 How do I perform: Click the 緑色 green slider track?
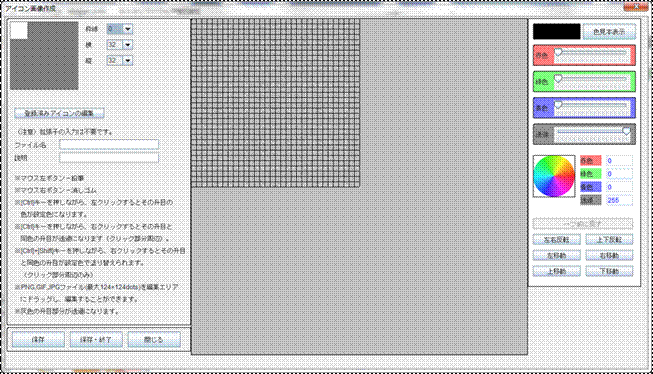[592, 79]
